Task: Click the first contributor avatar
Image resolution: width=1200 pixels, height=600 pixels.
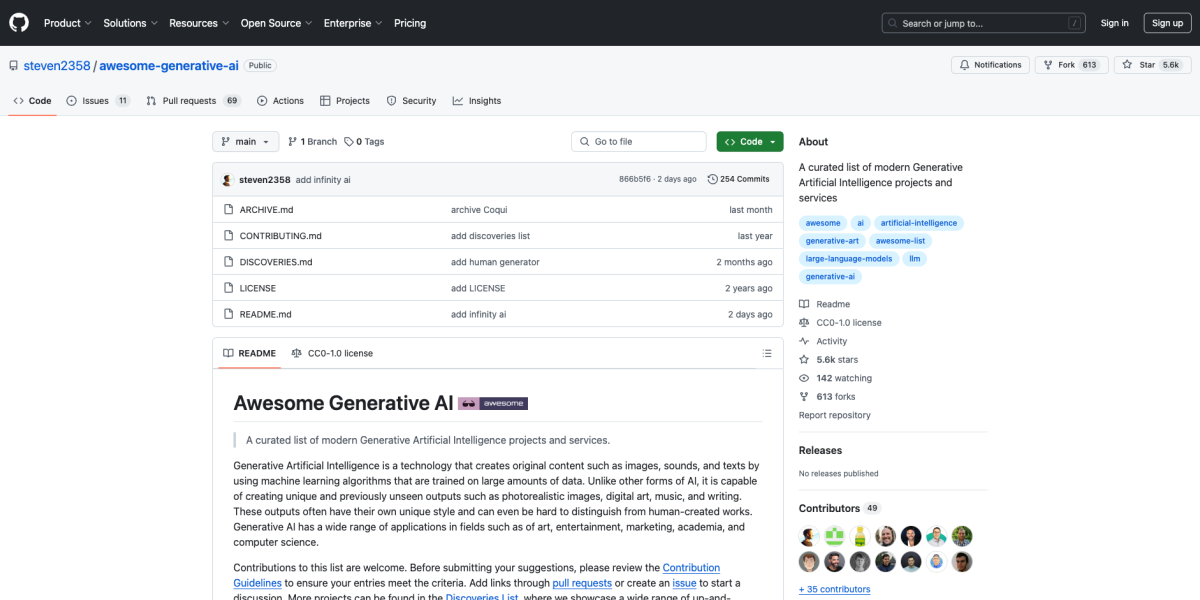Action: [809, 536]
